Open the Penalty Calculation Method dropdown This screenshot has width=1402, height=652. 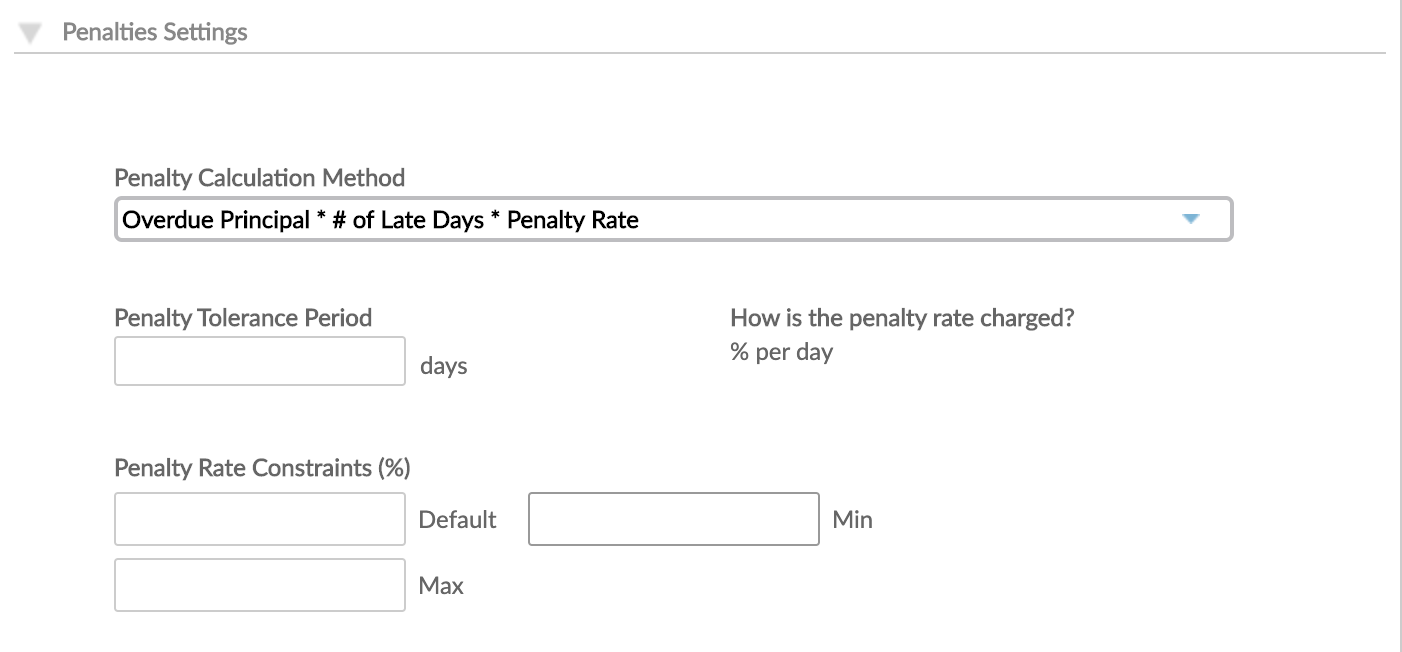[673, 218]
